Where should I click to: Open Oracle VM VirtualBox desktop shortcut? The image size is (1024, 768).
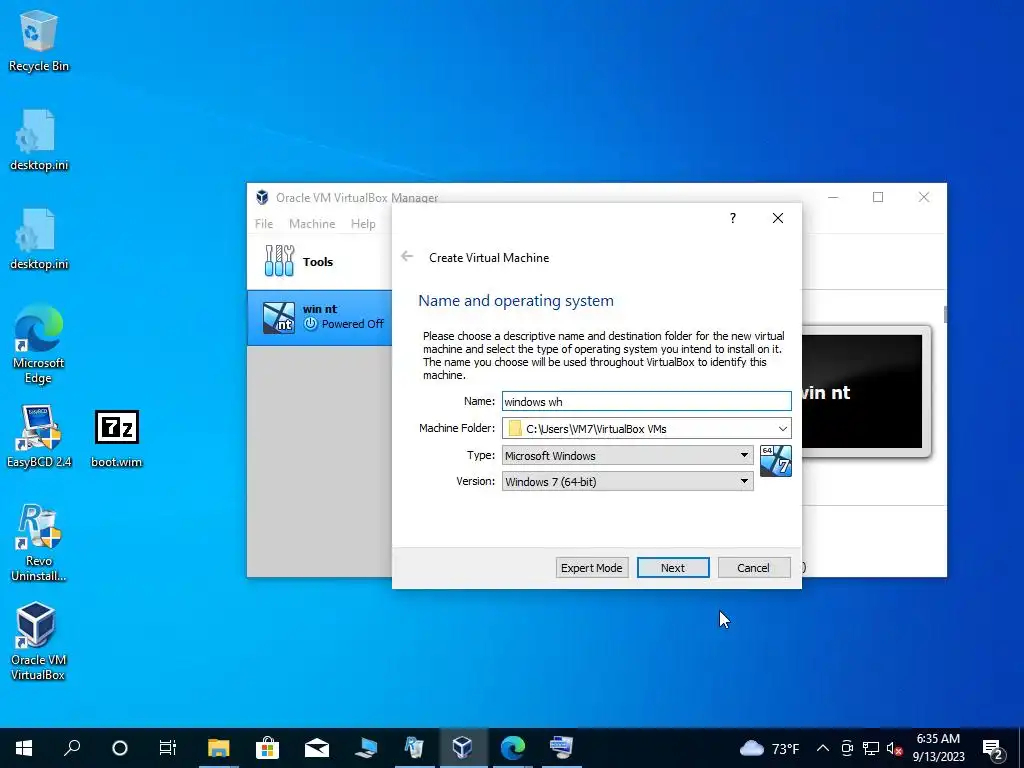click(39, 642)
